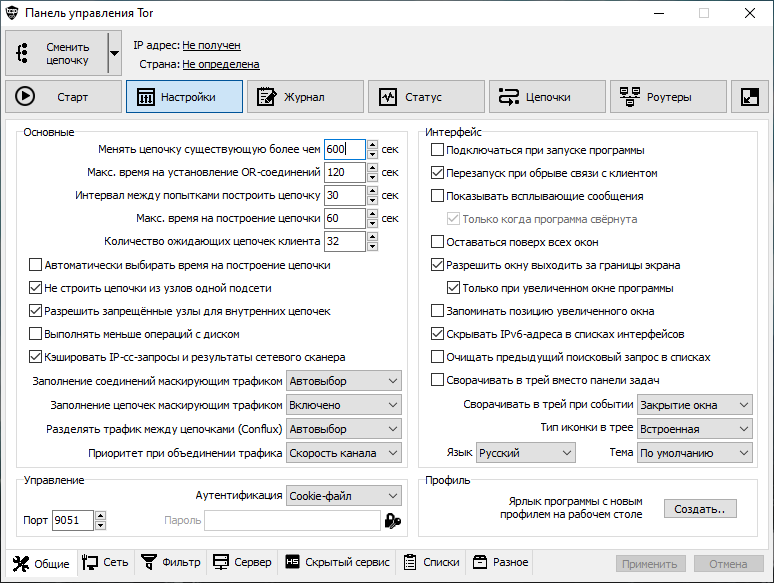The image size is (774, 583).
Task: Click the Журнал notepad icon
Action: 267,97
